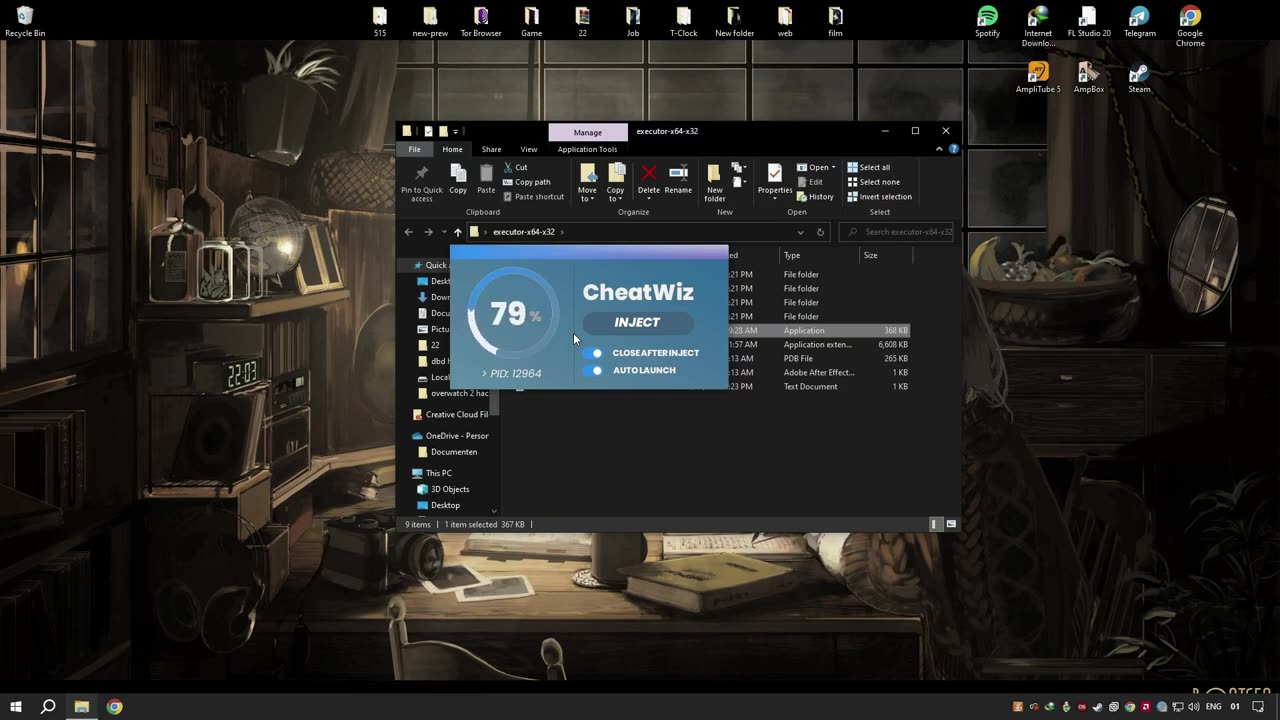The width and height of the screenshot is (1280, 720).
Task: Open Creative Cloud Files in navigation pane
Action: click(450, 414)
